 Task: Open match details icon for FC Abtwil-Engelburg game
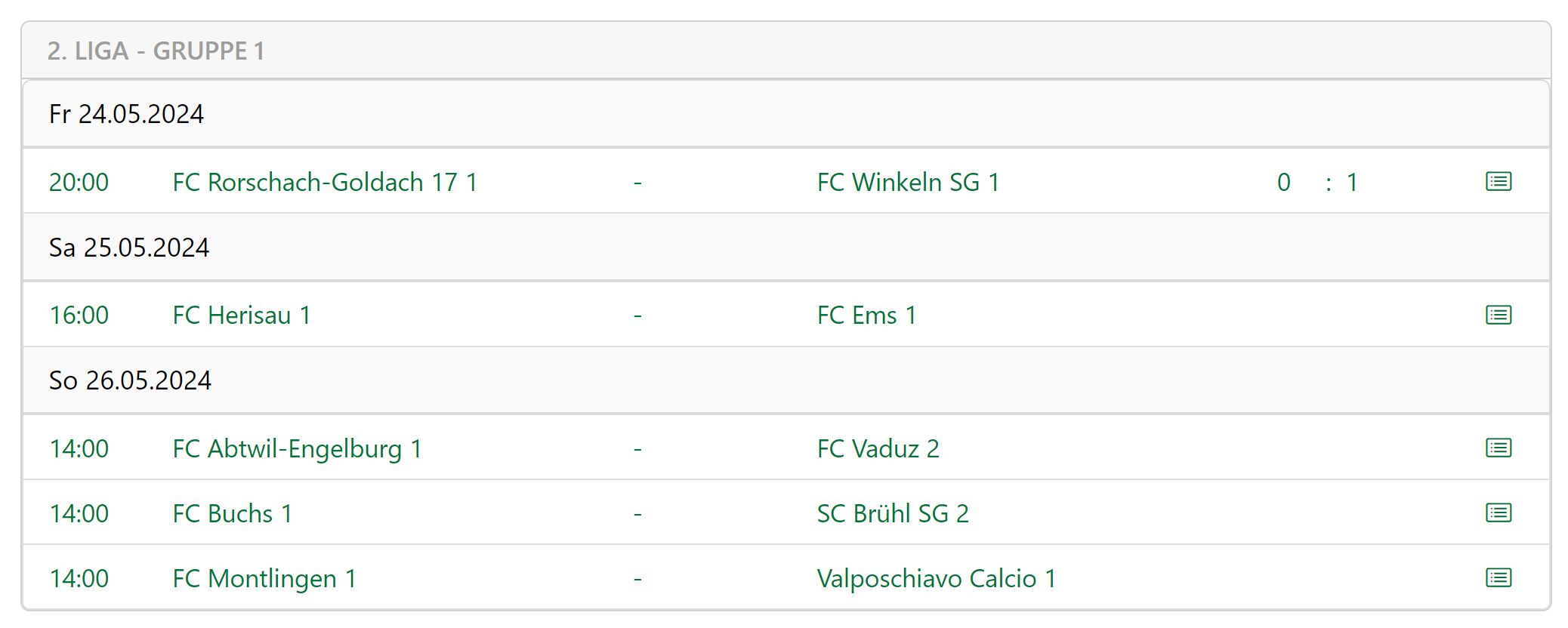(1498, 448)
